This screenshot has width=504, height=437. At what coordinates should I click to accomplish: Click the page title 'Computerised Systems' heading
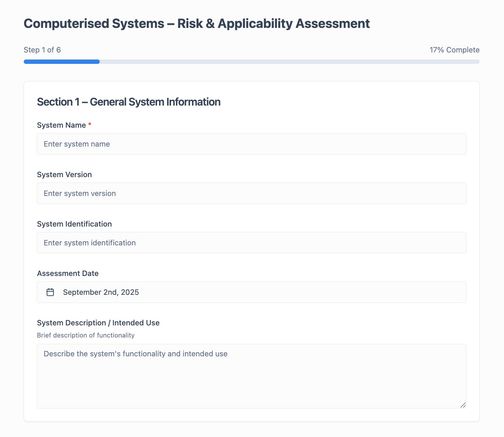197,24
